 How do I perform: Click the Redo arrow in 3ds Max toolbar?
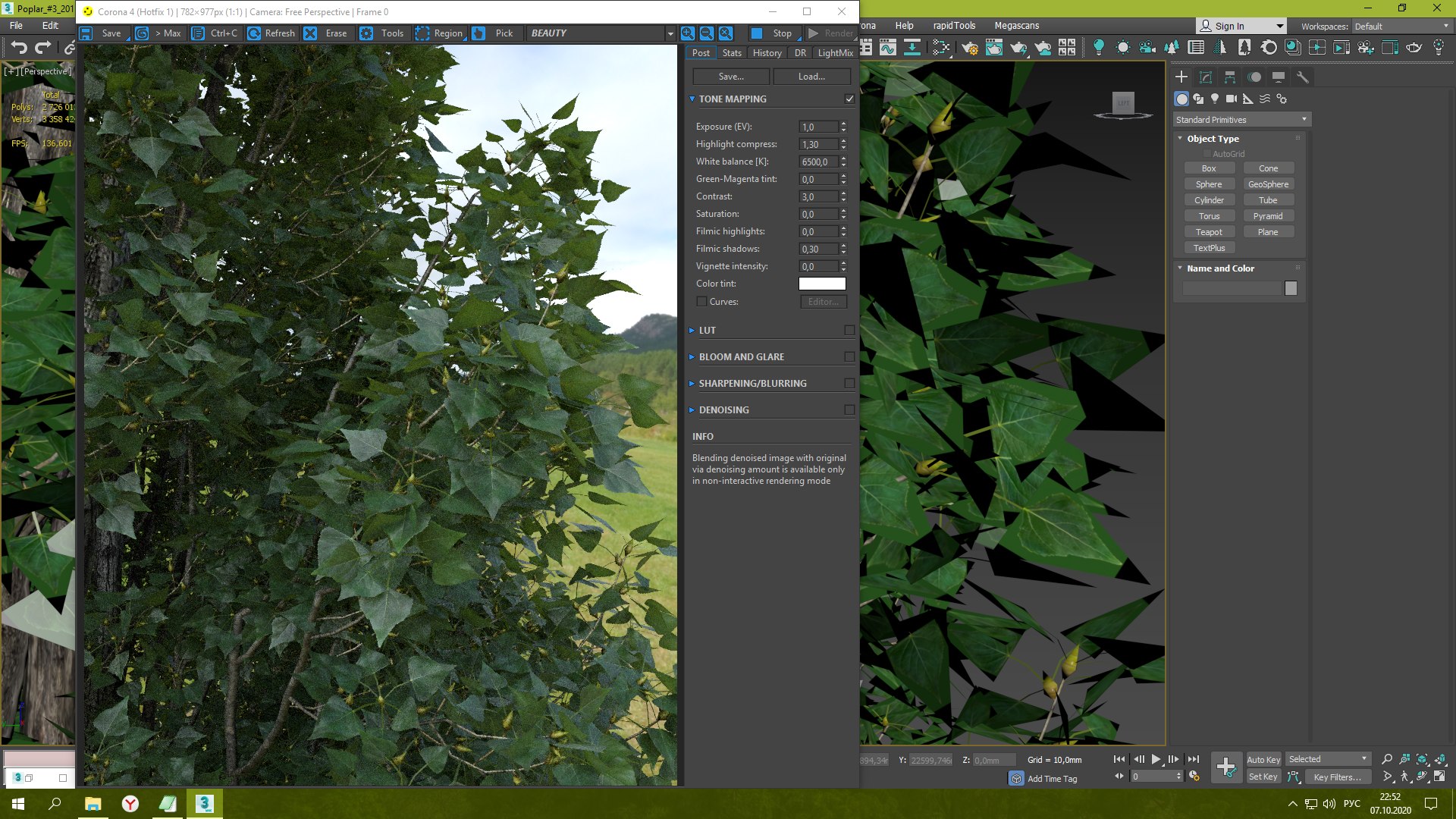pos(43,48)
